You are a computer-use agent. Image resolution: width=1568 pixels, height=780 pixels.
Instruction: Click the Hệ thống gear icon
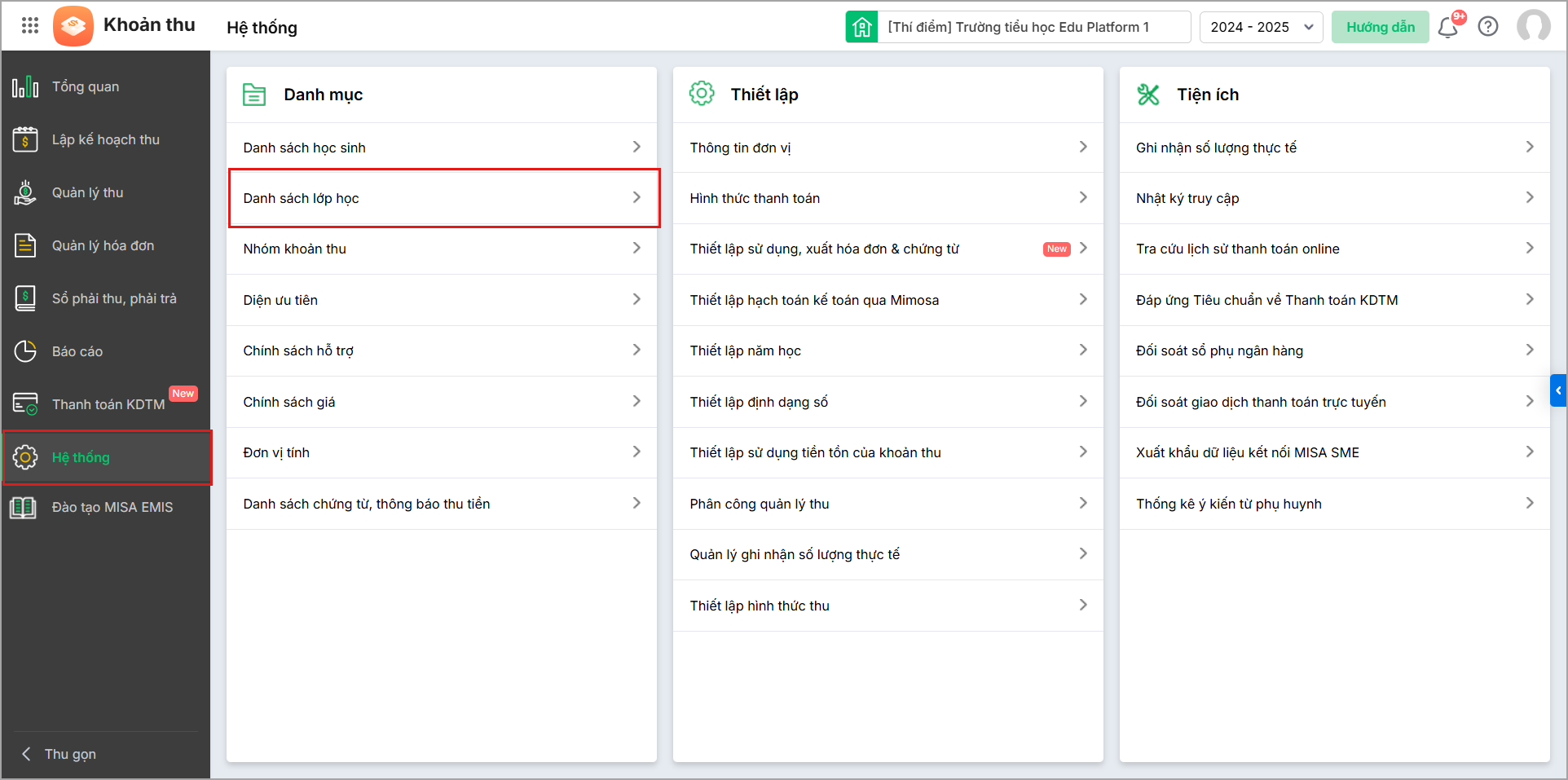(25, 457)
